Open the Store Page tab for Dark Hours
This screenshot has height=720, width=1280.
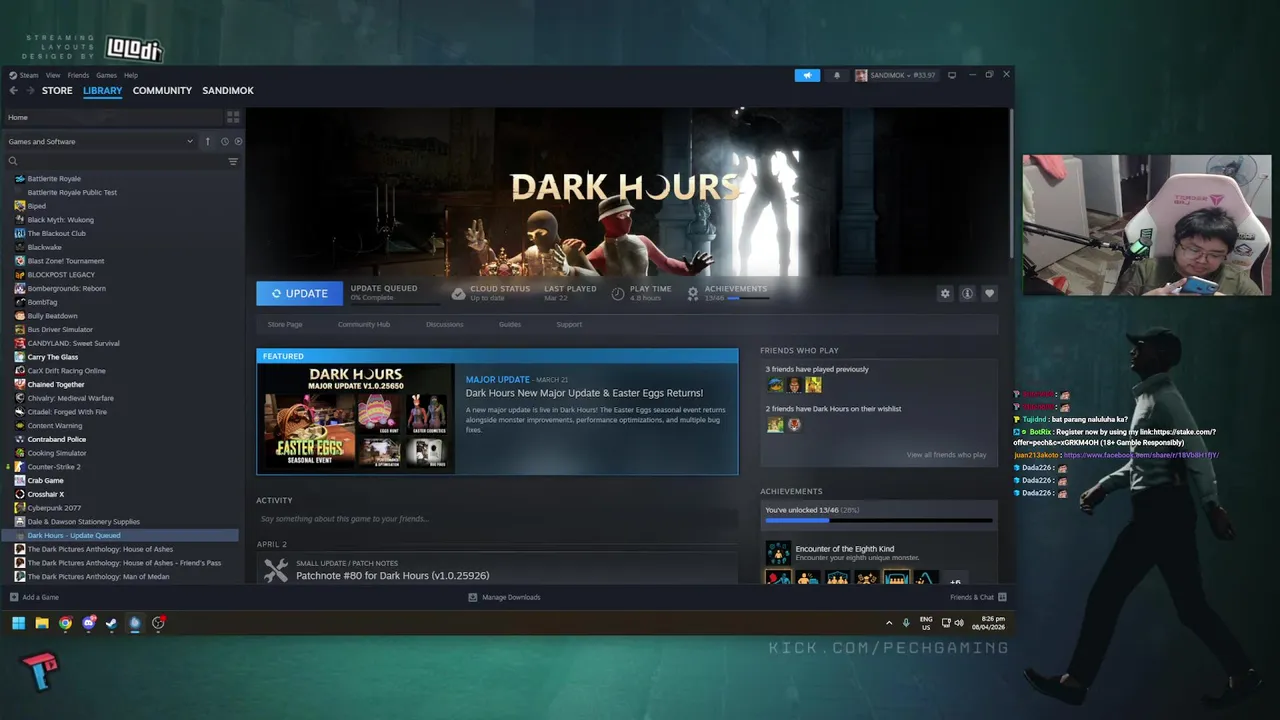(285, 324)
